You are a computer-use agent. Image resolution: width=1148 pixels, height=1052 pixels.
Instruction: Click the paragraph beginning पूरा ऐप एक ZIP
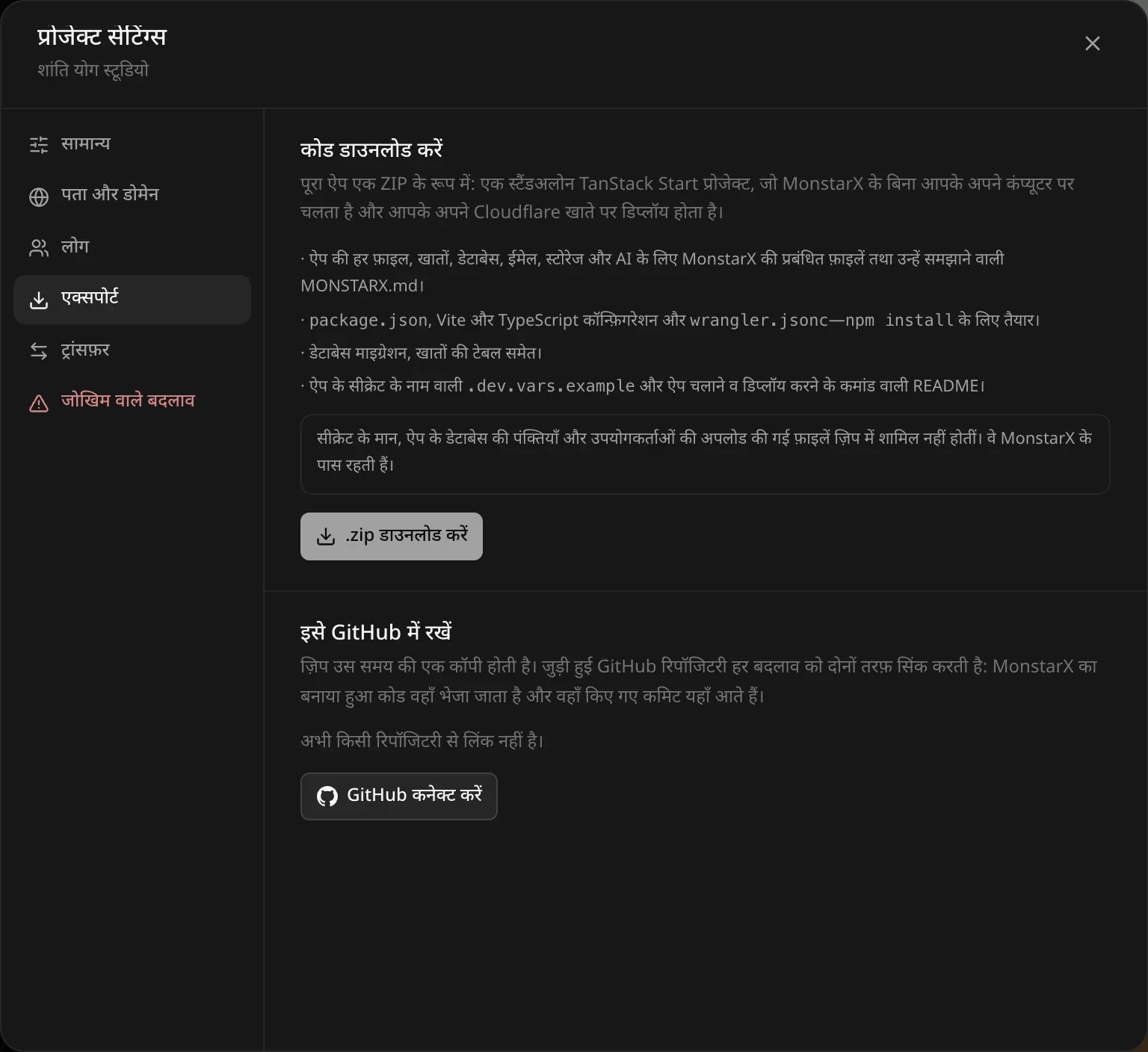tap(688, 198)
